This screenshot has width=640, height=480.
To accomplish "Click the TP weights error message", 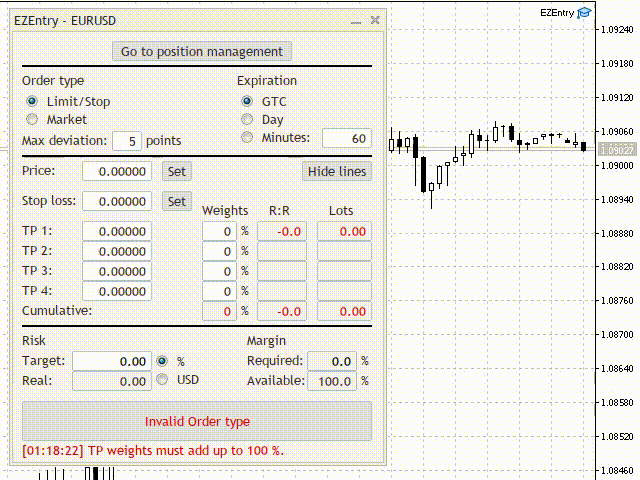I will point(153,451).
